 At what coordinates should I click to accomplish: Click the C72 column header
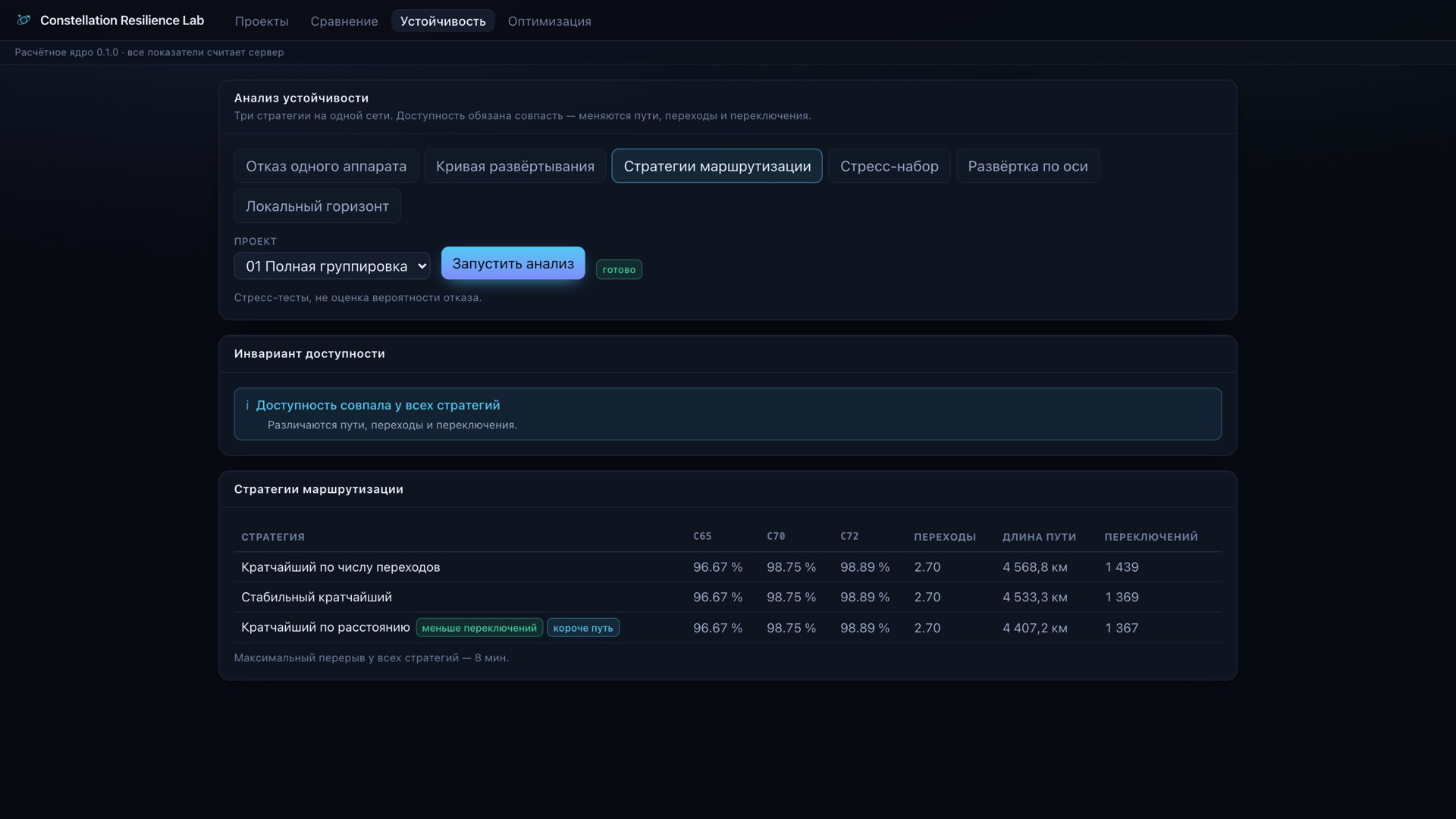[x=849, y=537]
